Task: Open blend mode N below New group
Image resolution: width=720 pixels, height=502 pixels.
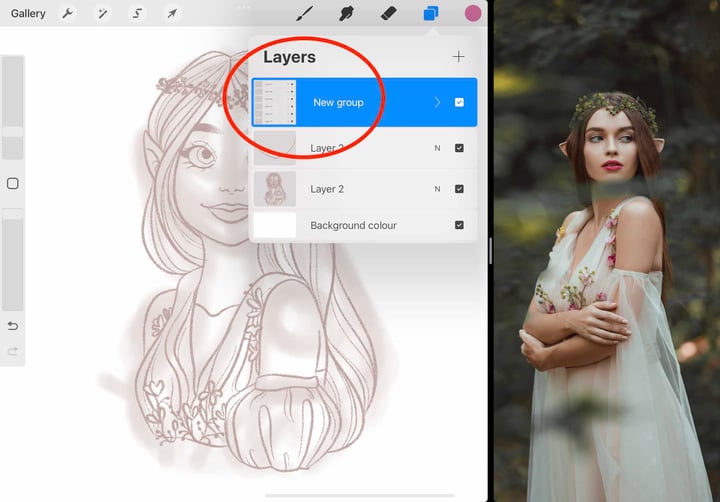Action: coord(437,148)
